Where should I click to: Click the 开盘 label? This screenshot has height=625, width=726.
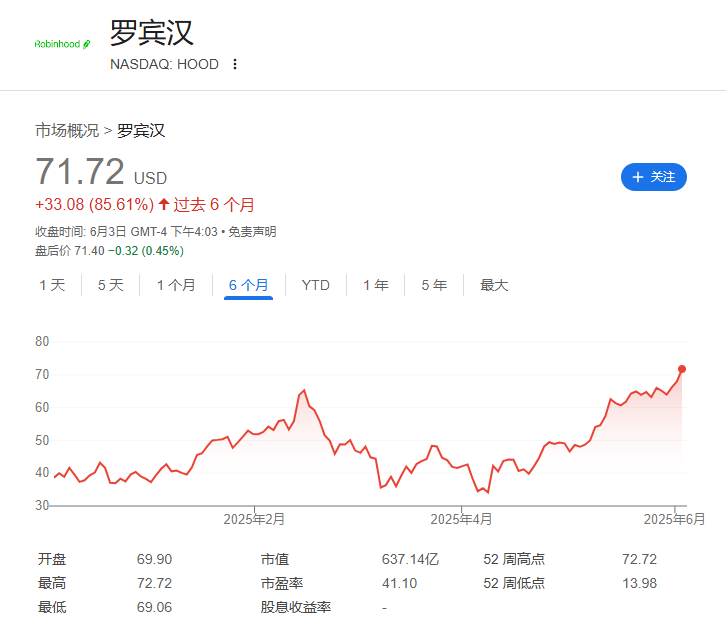click(52, 559)
